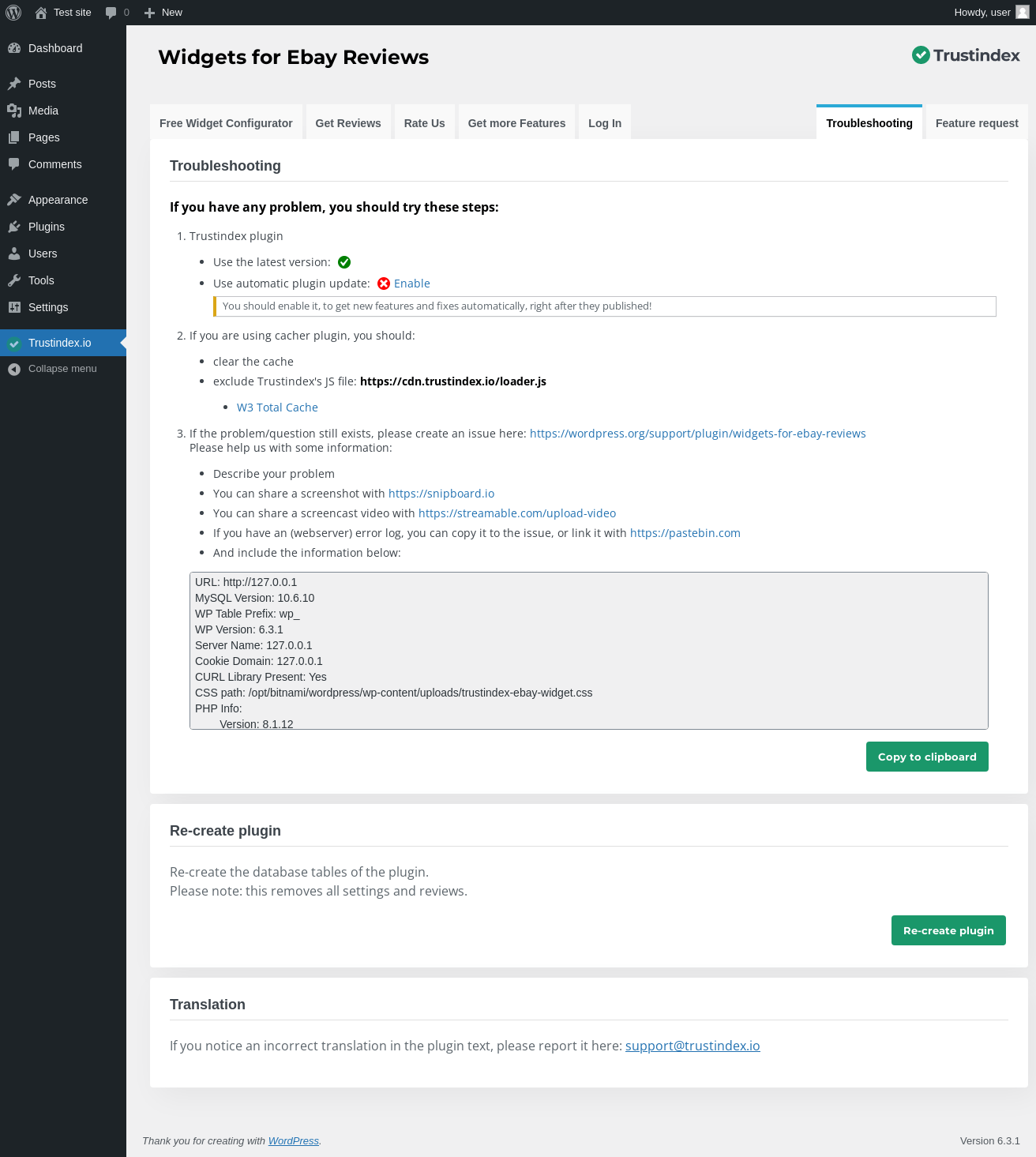
Task: Click inside the system information text box
Action: click(588, 650)
